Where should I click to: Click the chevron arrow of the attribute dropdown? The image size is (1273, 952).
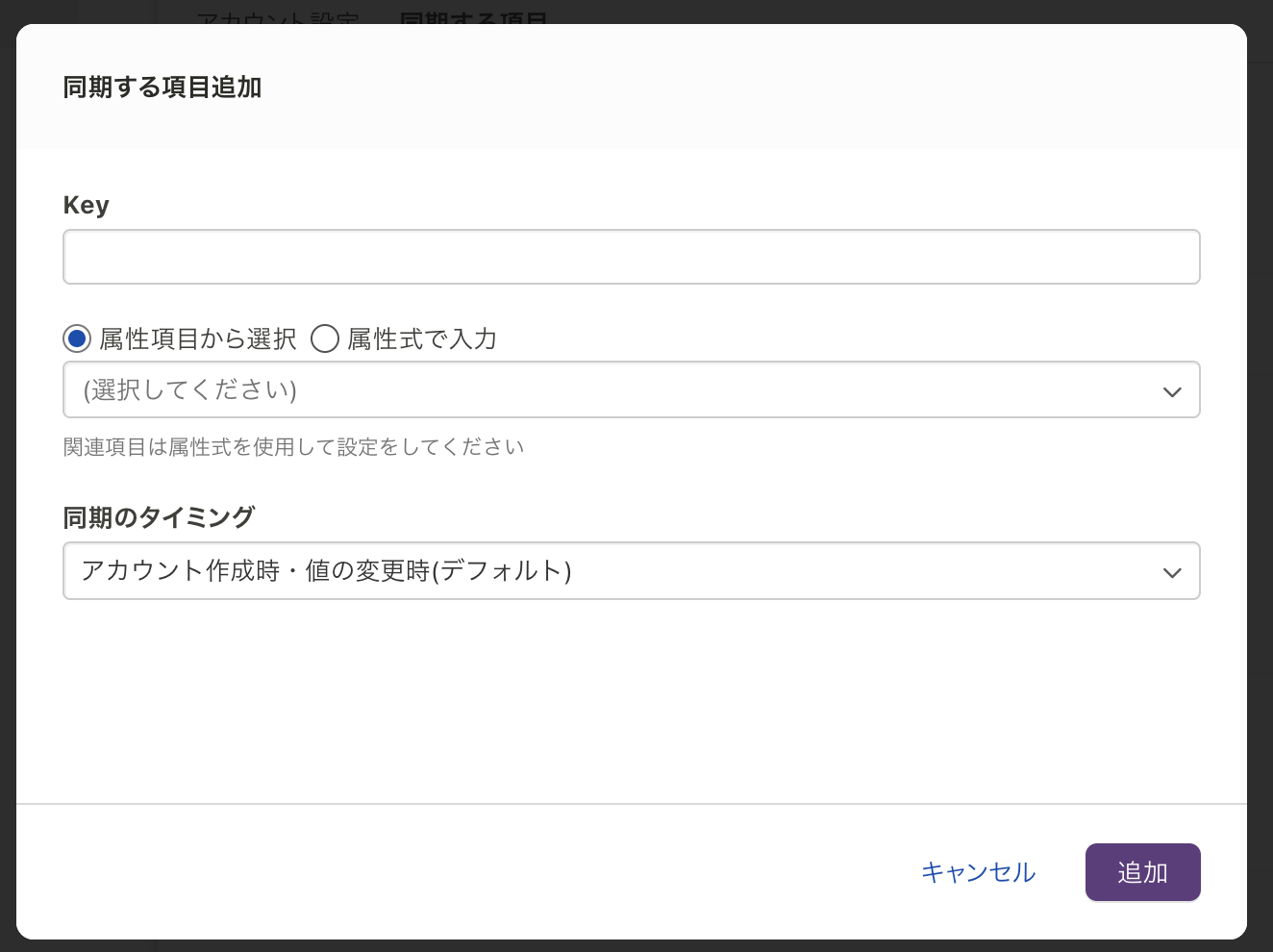pyautogui.click(x=1172, y=391)
